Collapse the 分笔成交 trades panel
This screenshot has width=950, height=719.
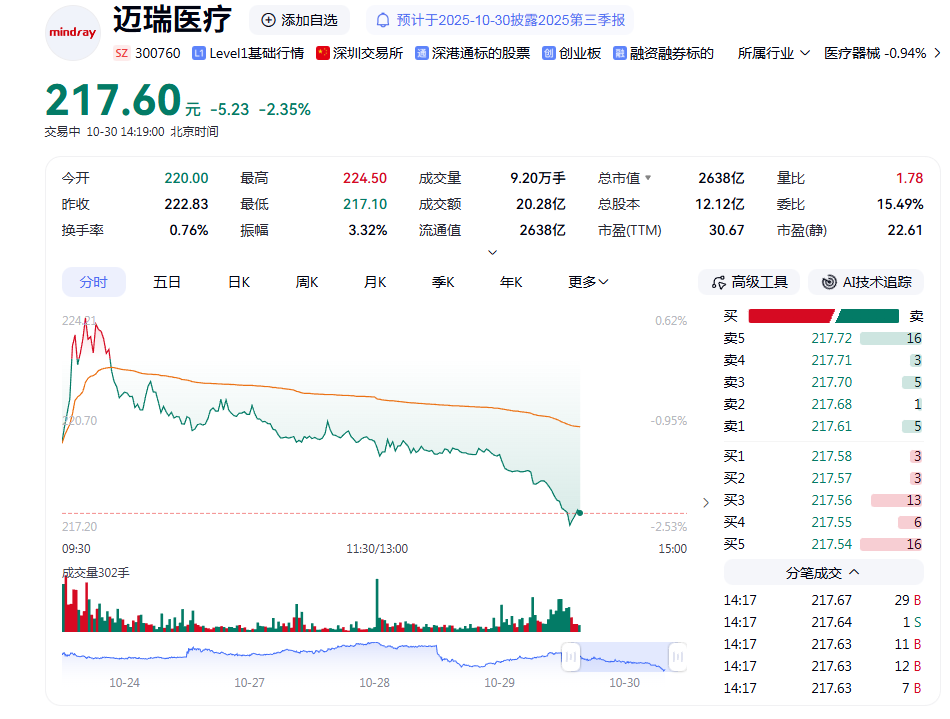(823, 572)
